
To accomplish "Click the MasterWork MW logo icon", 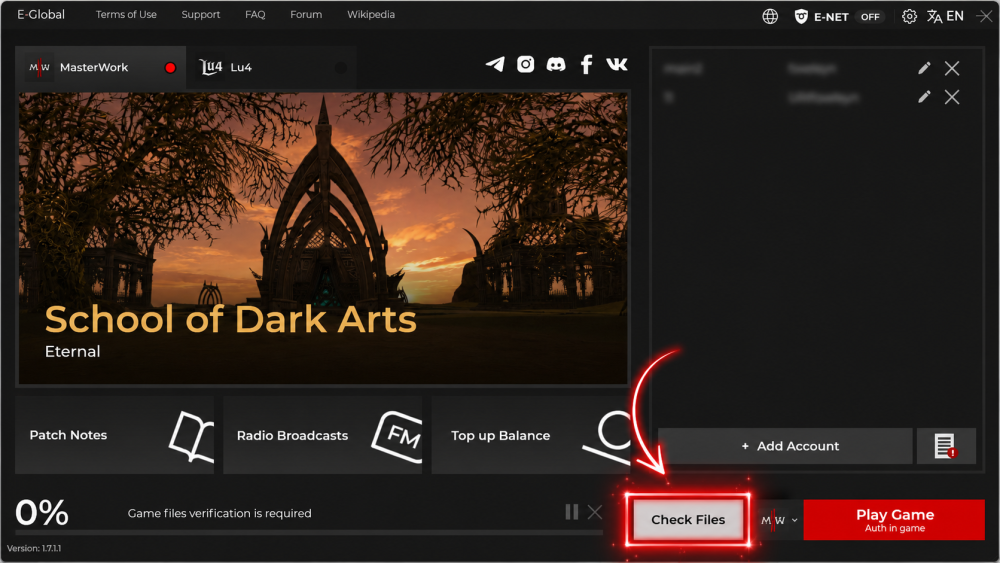I will [40, 68].
